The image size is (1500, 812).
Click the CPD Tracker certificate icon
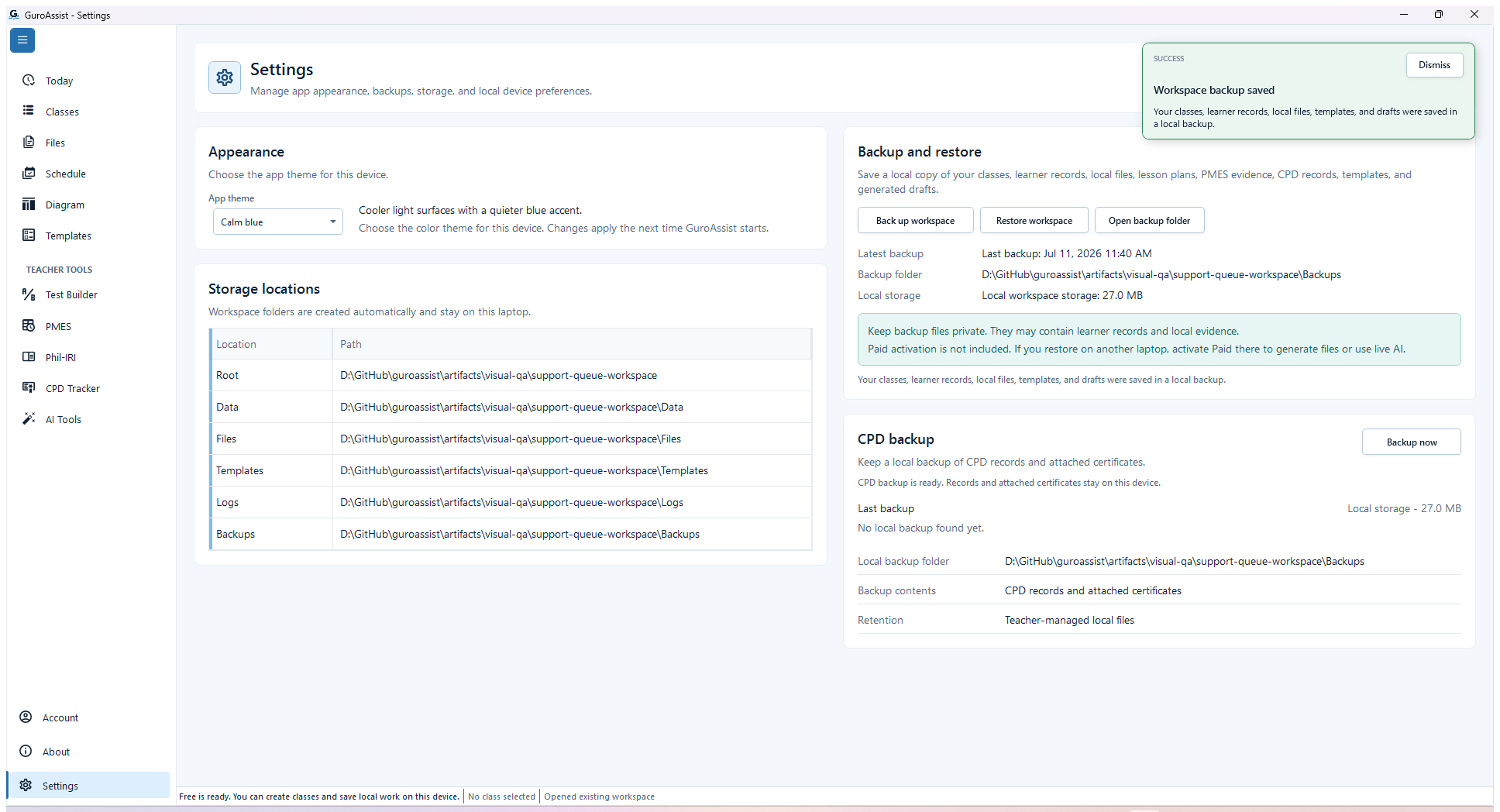point(29,387)
